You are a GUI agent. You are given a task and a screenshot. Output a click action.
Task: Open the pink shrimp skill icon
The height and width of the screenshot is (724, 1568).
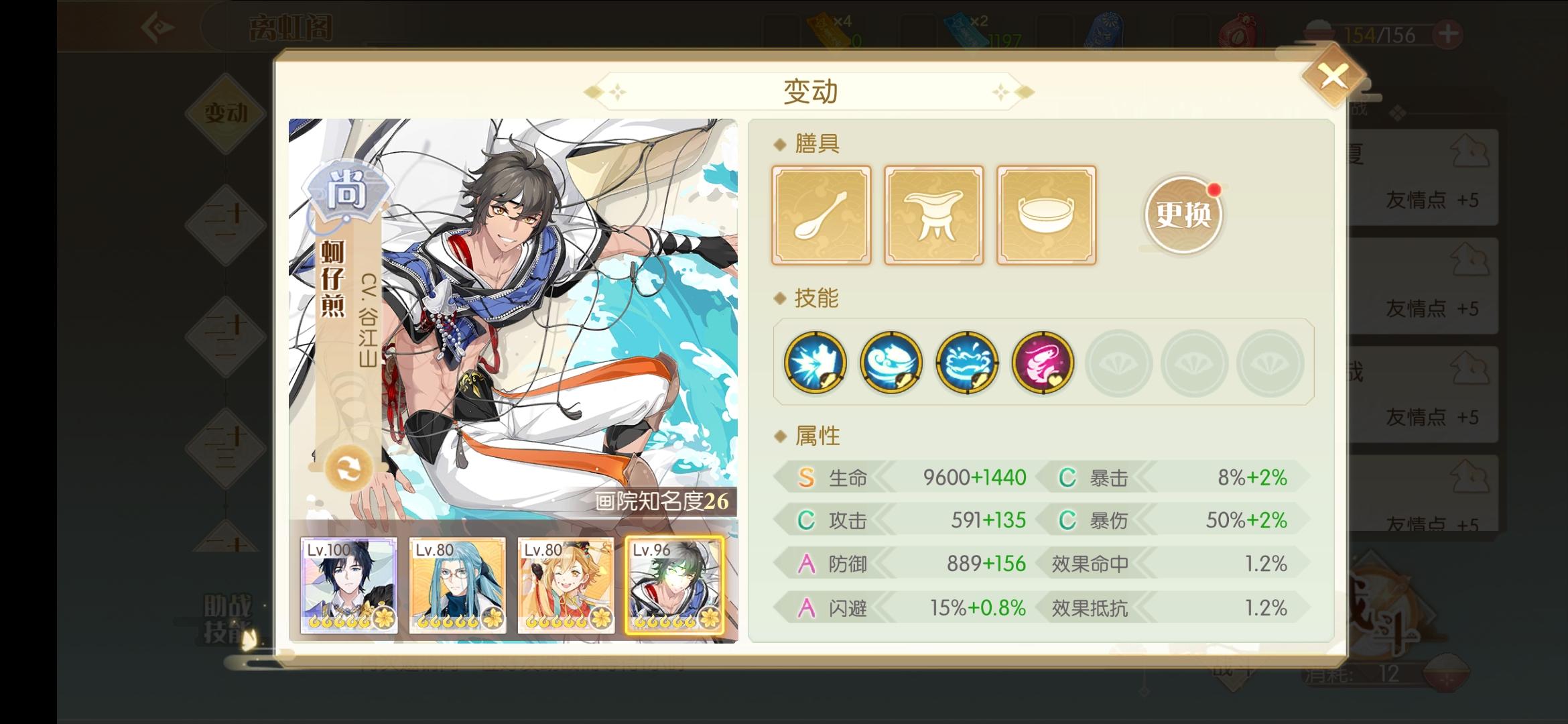[x=1043, y=363]
